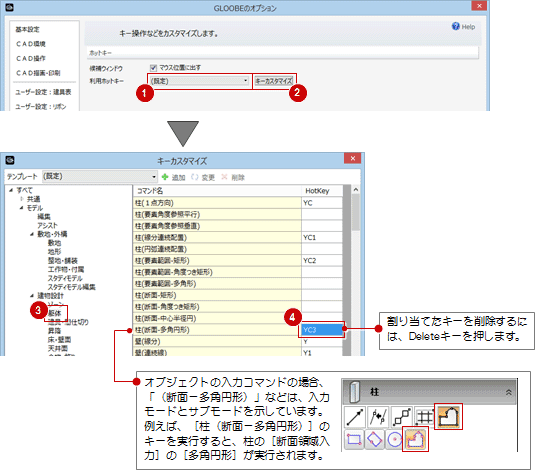This screenshot has width=535, height=470.
Task: Choose the rectangle sub-mode icon
Action: [x=354, y=439]
